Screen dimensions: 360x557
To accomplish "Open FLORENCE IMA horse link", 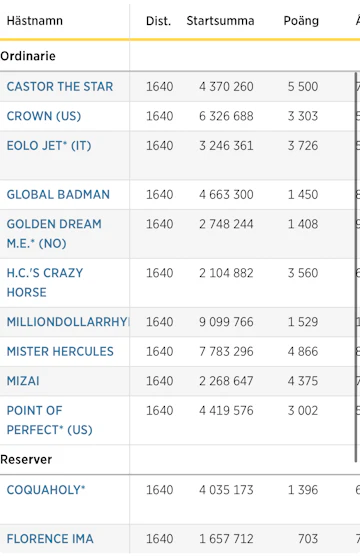I will 50,539.
